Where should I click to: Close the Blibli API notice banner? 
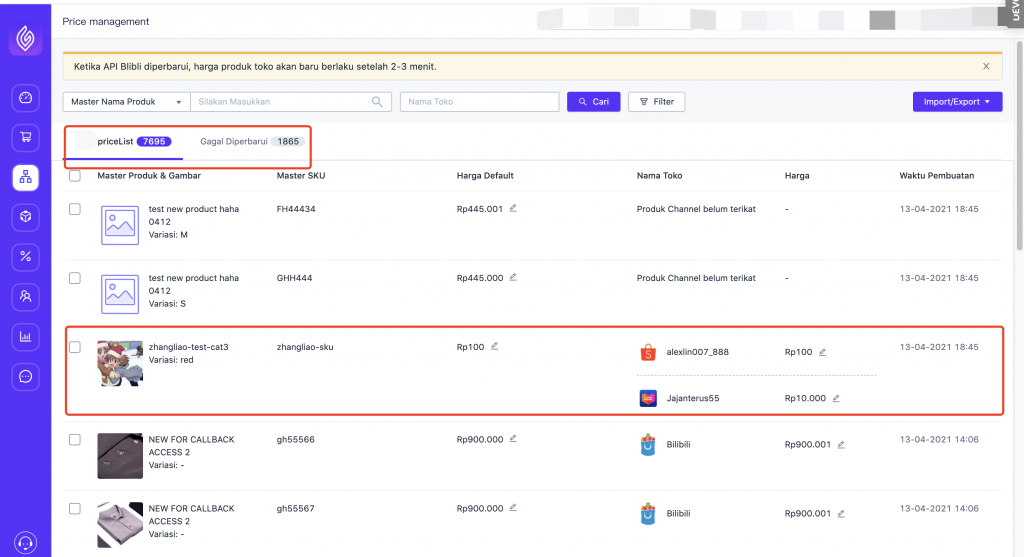pos(986,67)
